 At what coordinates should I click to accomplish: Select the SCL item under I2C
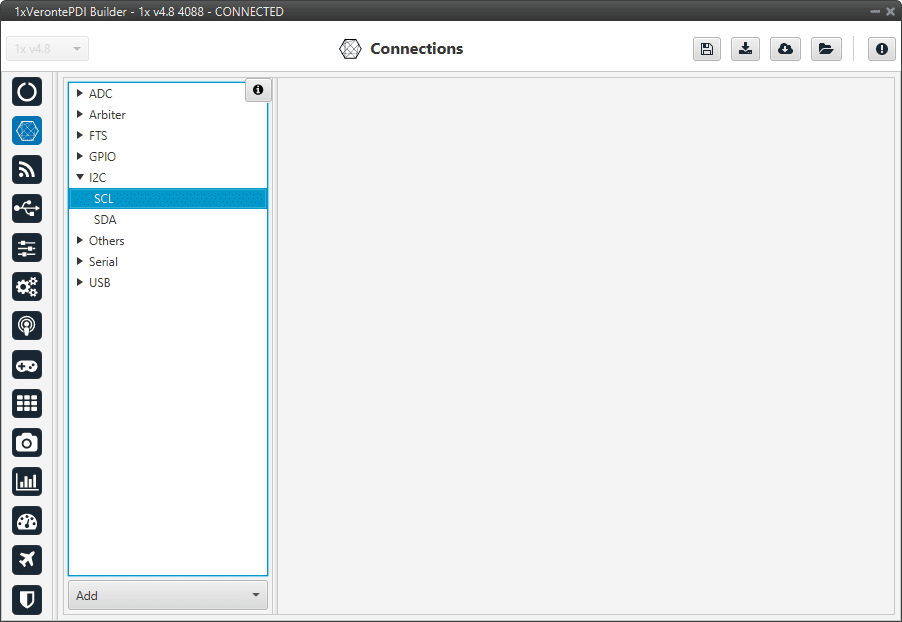click(168, 199)
